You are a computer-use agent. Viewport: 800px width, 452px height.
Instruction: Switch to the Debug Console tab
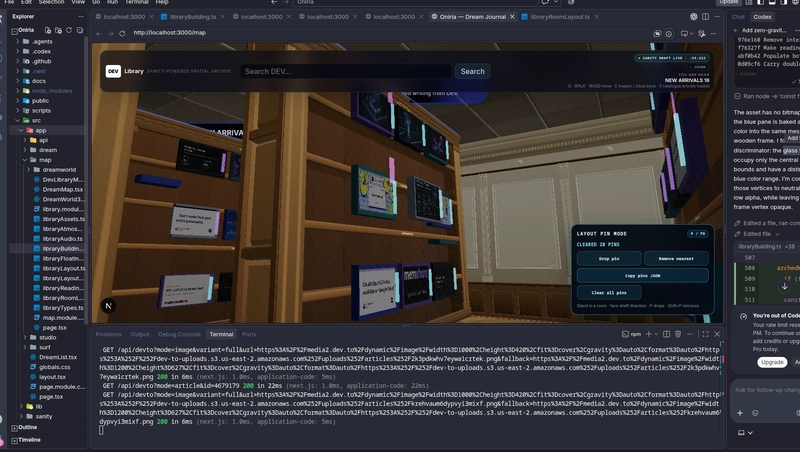coord(179,334)
